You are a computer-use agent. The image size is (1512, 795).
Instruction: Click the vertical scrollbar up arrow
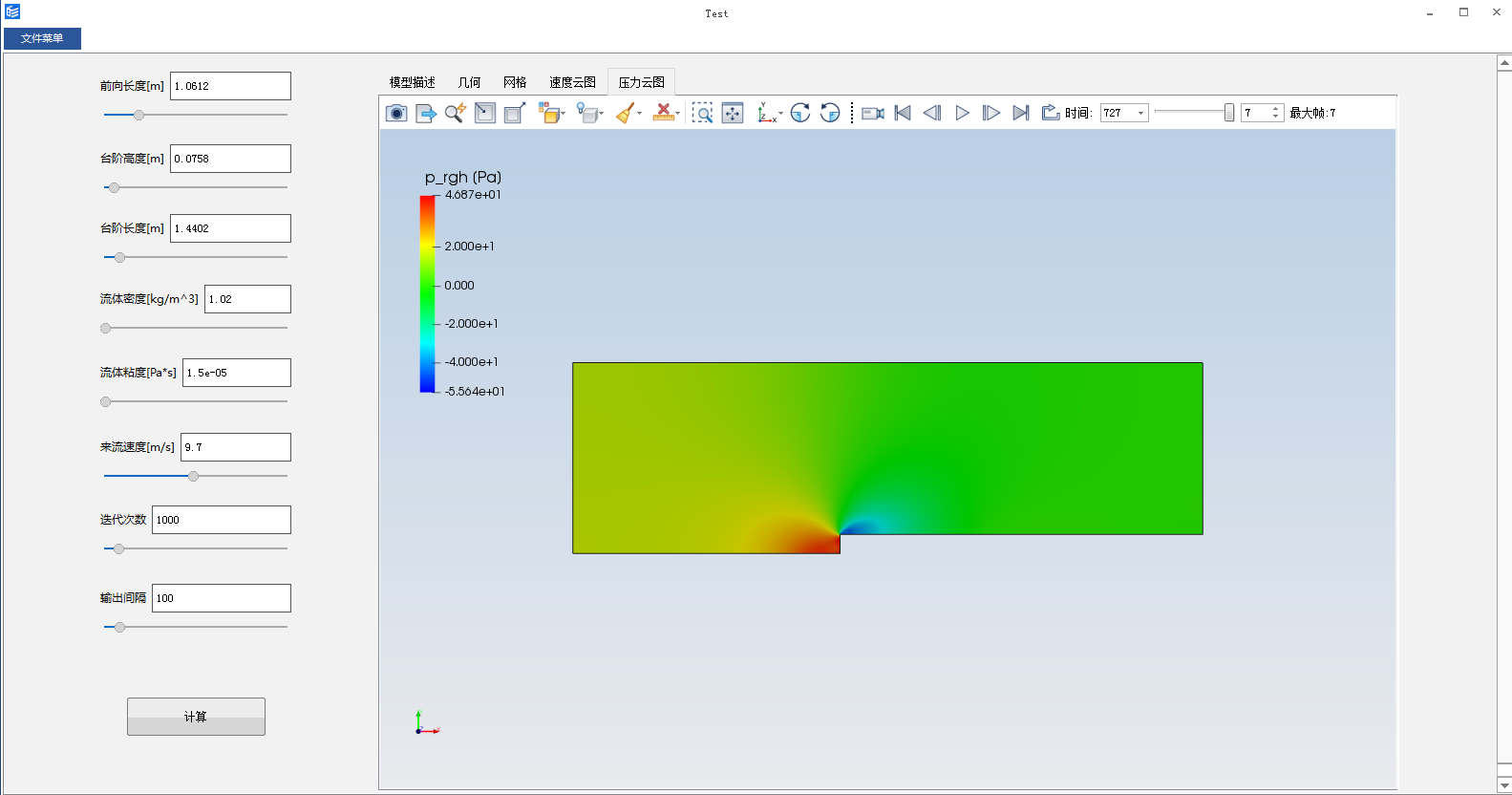(x=1504, y=63)
